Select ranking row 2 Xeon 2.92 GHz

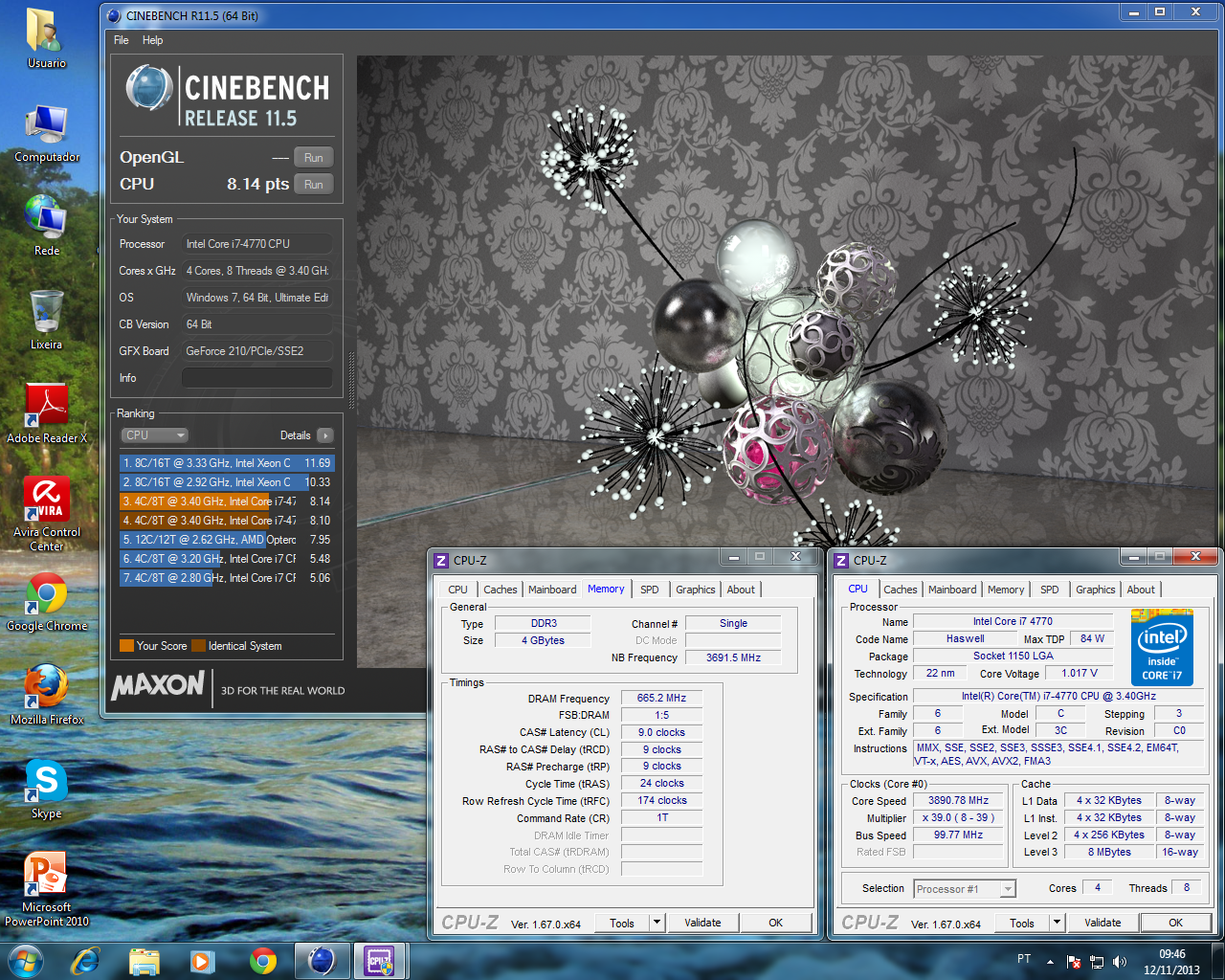pos(227,482)
